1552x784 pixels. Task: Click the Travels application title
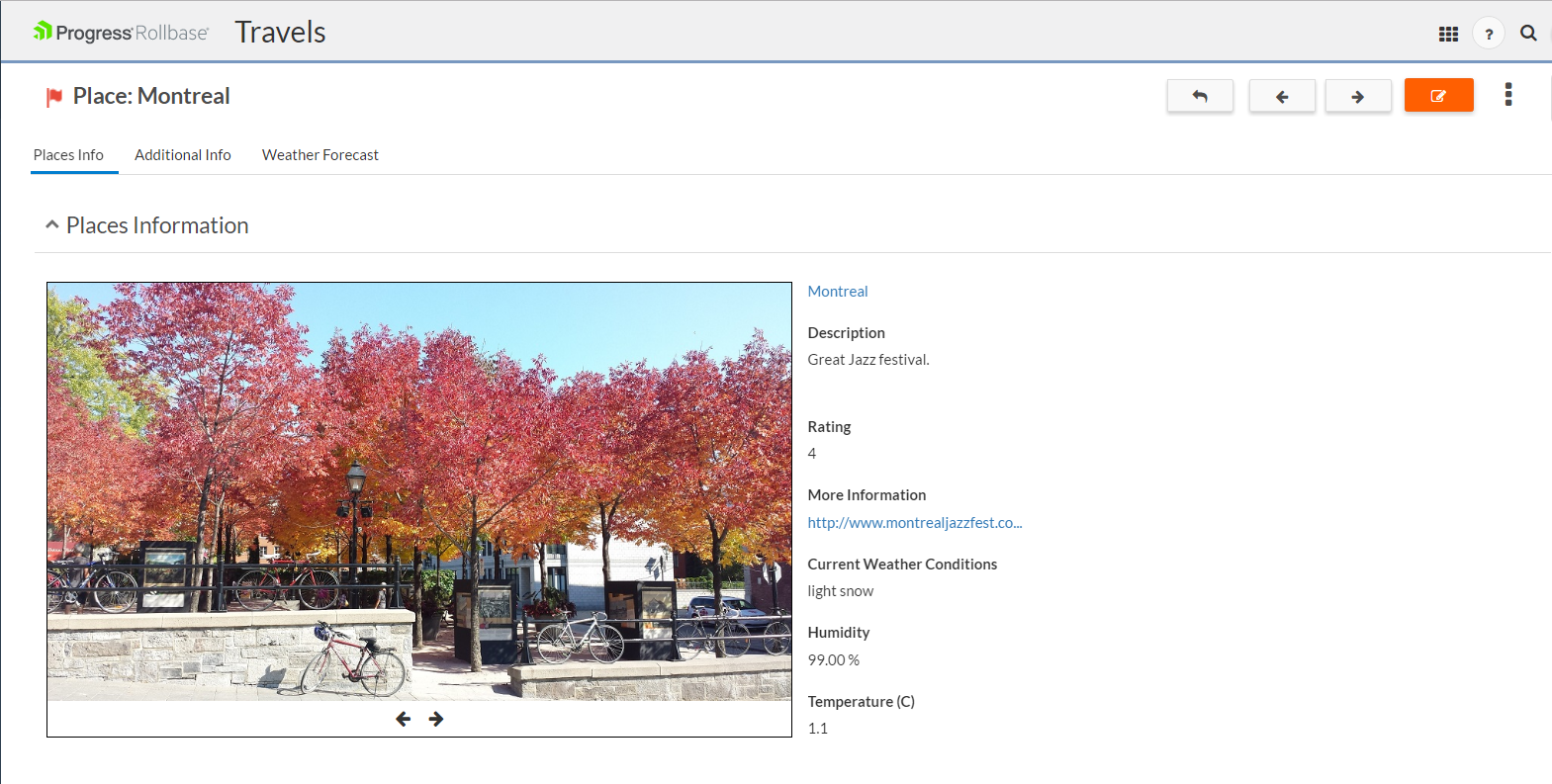pos(280,33)
